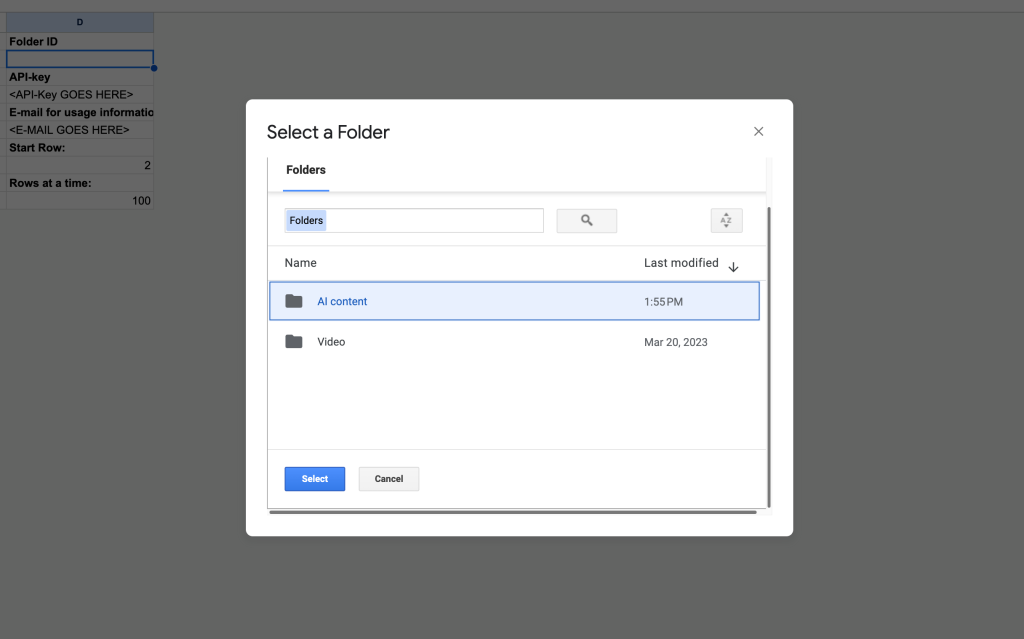Click the Rows at a time value 100
The image size is (1024, 639).
(x=80, y=201)
